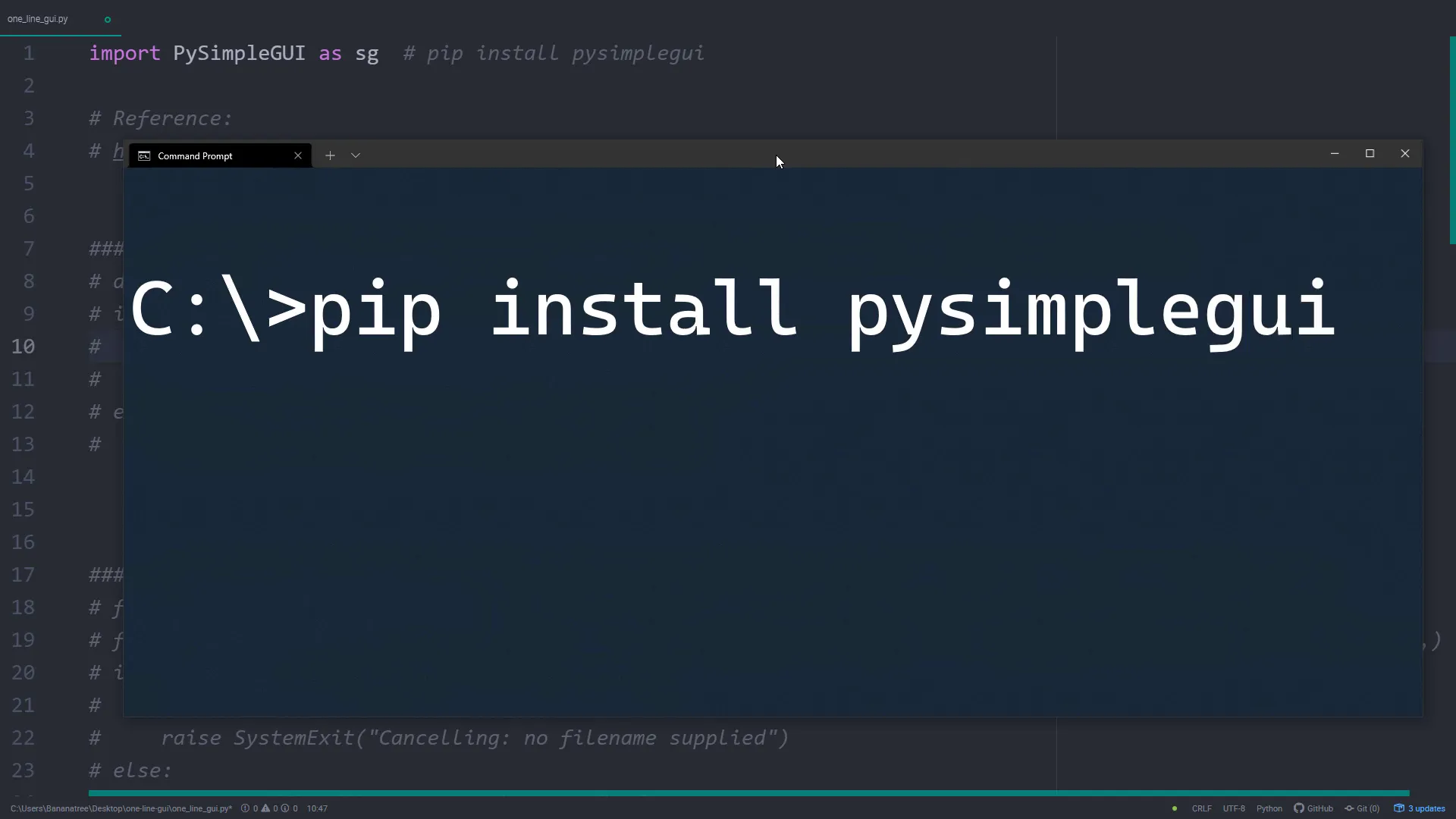
Task: Open the Git status indicator showing Git (0)
Action: 1363,808
